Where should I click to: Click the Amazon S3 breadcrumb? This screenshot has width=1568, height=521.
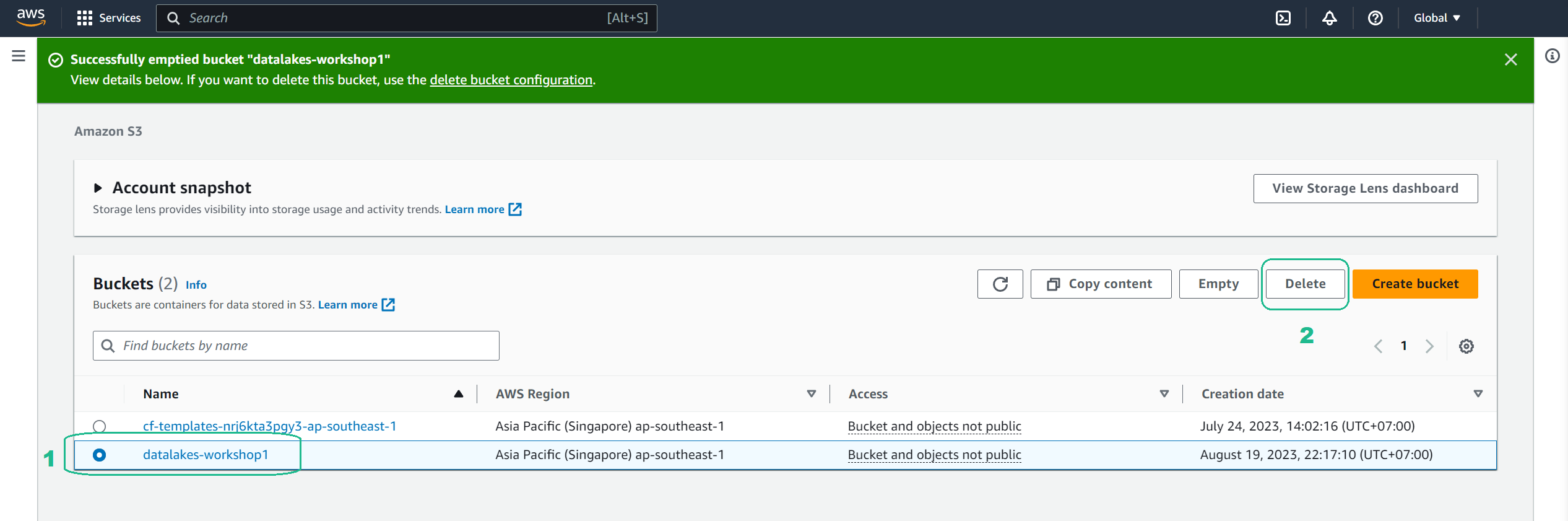[108, 131]
